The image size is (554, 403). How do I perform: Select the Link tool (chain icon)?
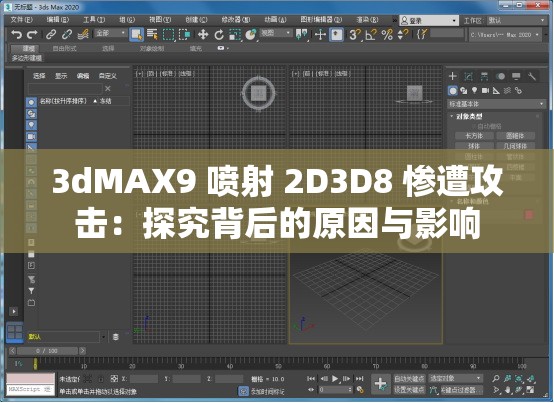(51, 35)
